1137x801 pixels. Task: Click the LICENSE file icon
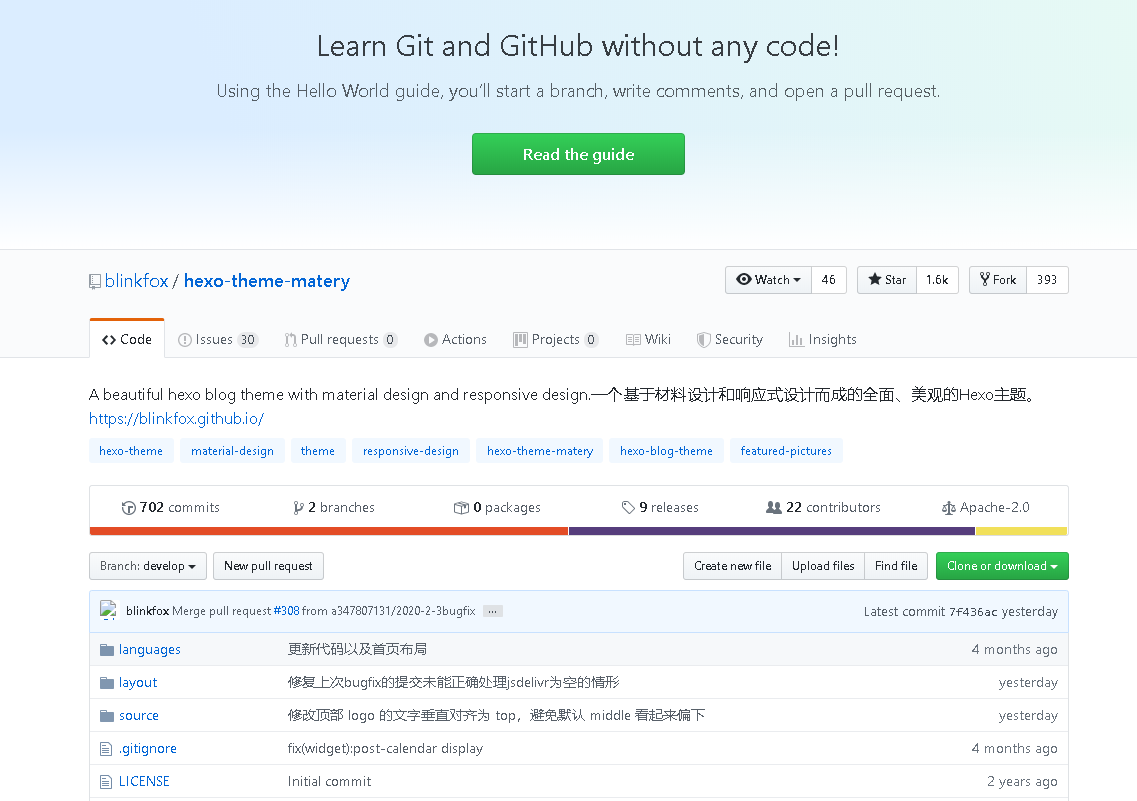106,782
